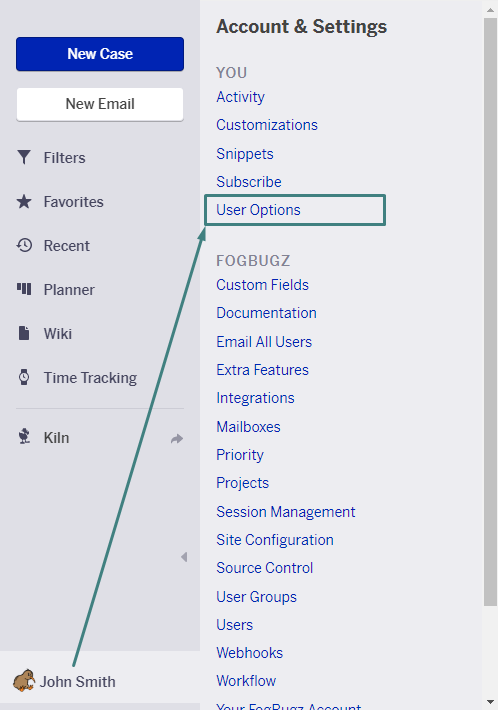
Task: Go to Customizations settings
Action: tap(267, 125)
